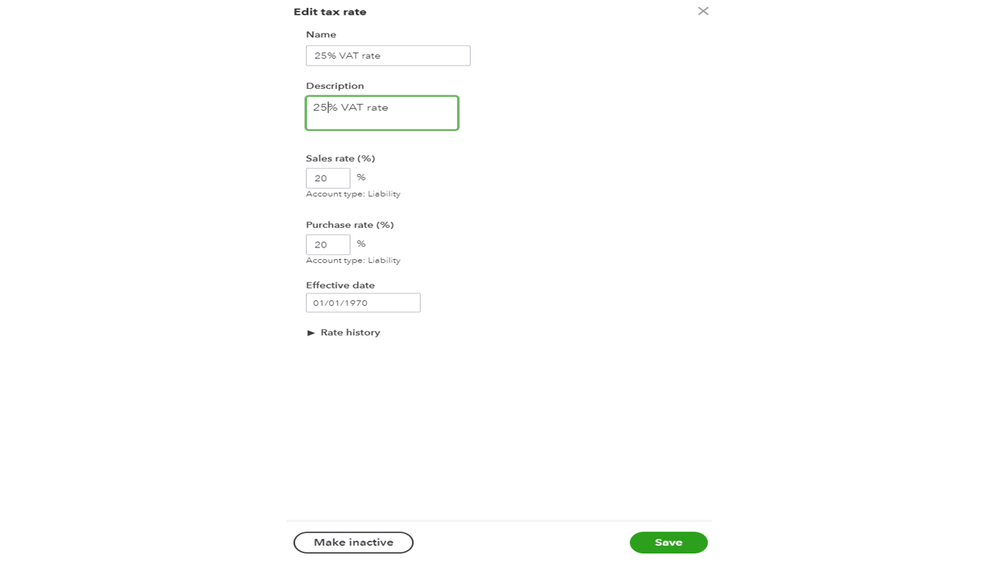Click Account type Liability under Purchase rate
The height and width of the screenshot is (562, 999).
(x=352, y=260)
